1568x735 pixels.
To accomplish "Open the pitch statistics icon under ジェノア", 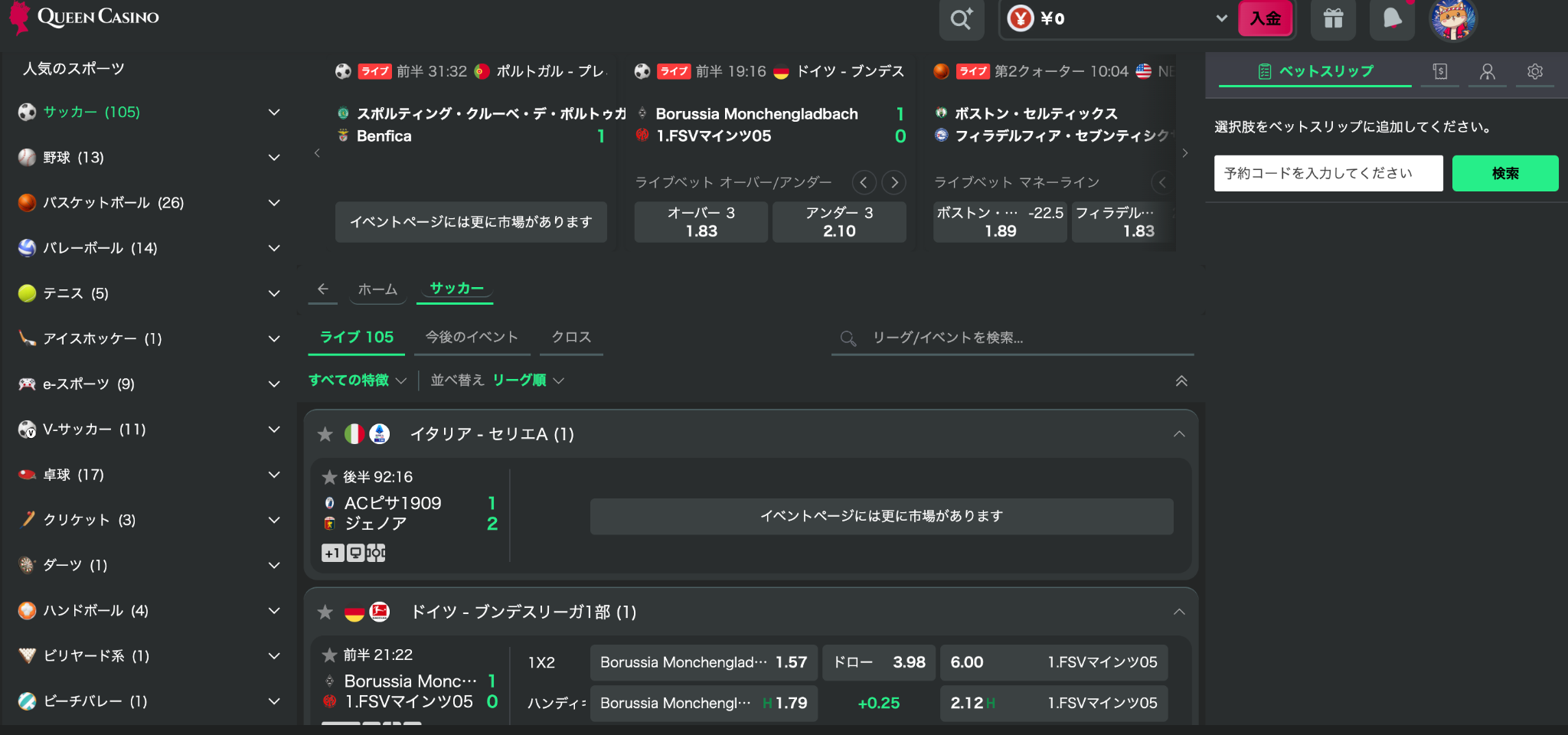I will coord(376,553).
